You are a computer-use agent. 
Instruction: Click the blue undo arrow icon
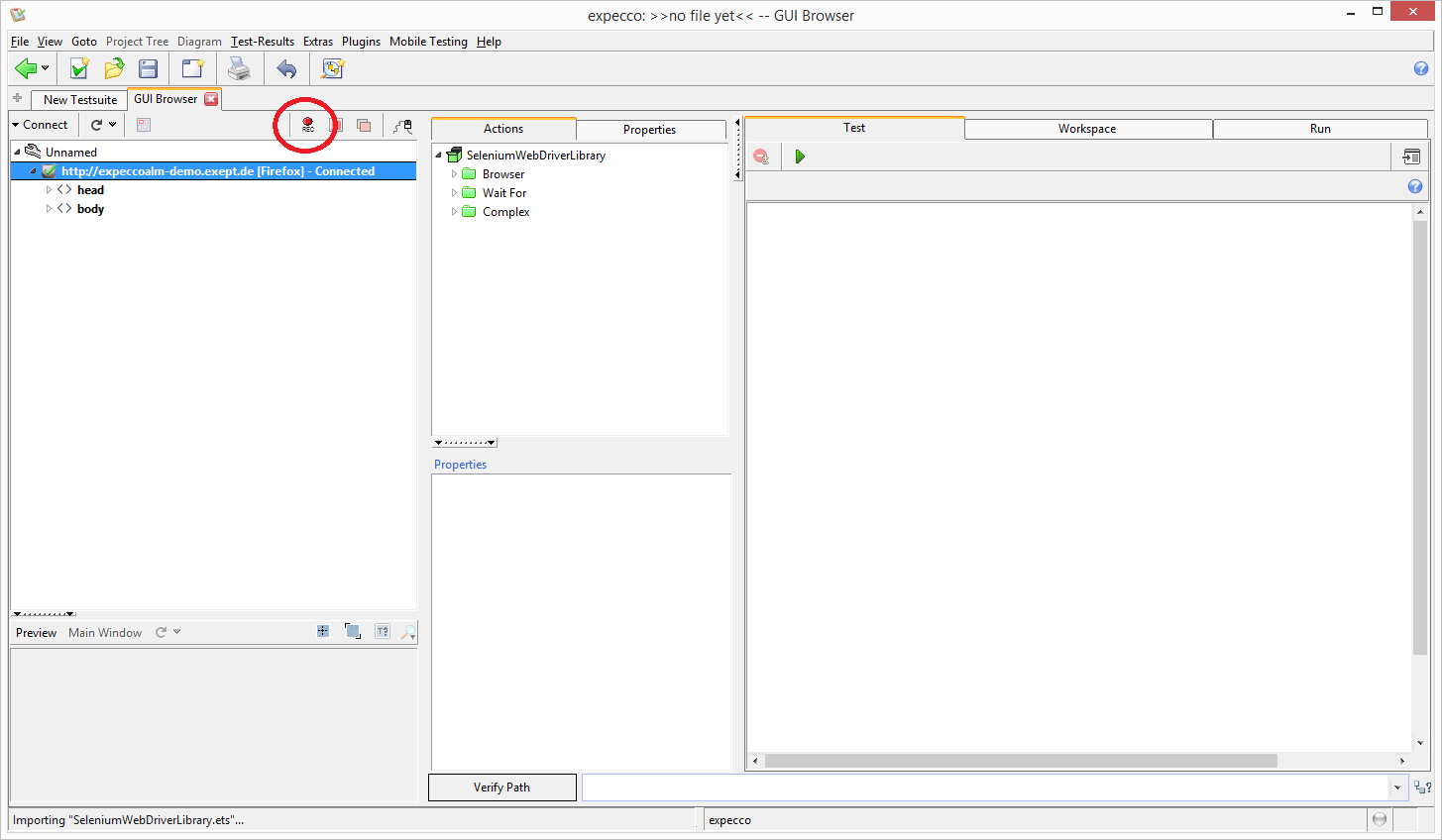(x=286, y=68)
